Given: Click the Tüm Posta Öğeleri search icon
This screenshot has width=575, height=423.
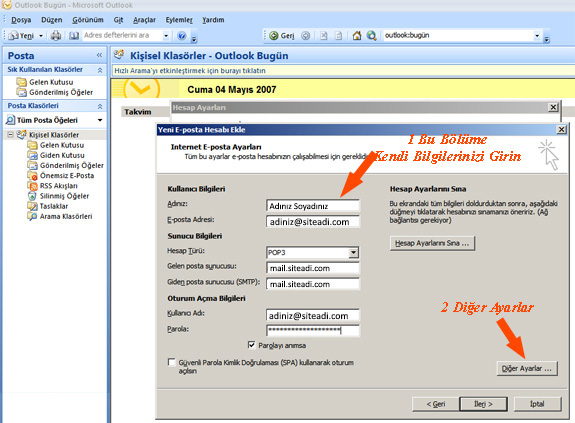Looking at the screenshot, I should [x=11, y=120].
